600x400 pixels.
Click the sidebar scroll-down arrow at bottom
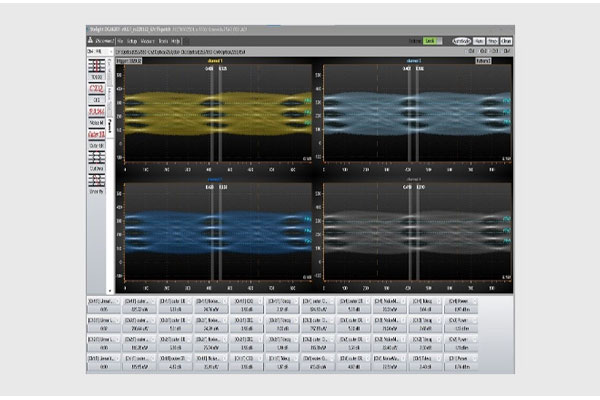pos(110,291)
